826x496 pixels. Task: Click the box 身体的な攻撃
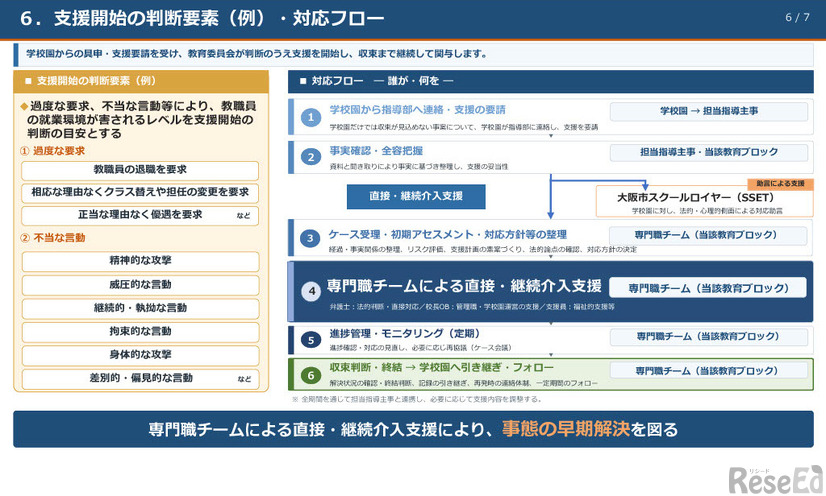(x=140, y=355)
